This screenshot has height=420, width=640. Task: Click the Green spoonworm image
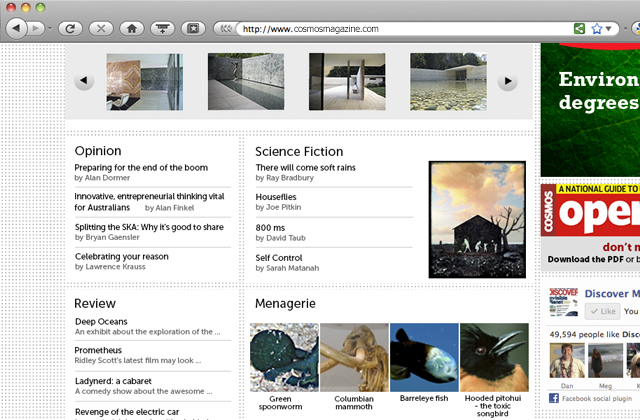pos(284,358)
